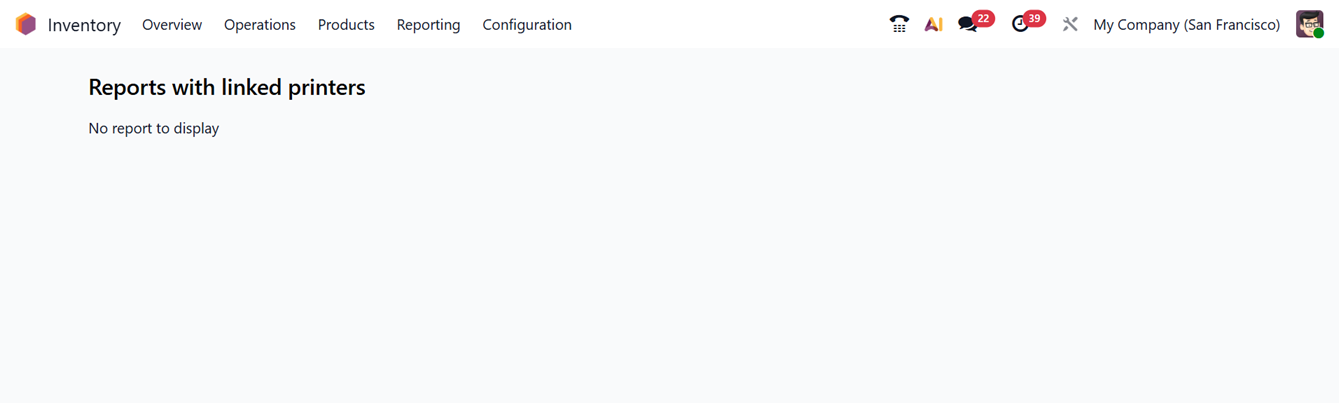1339x403 pixels.
Task: Open the activities clock icon
Action: point(1019,24)
